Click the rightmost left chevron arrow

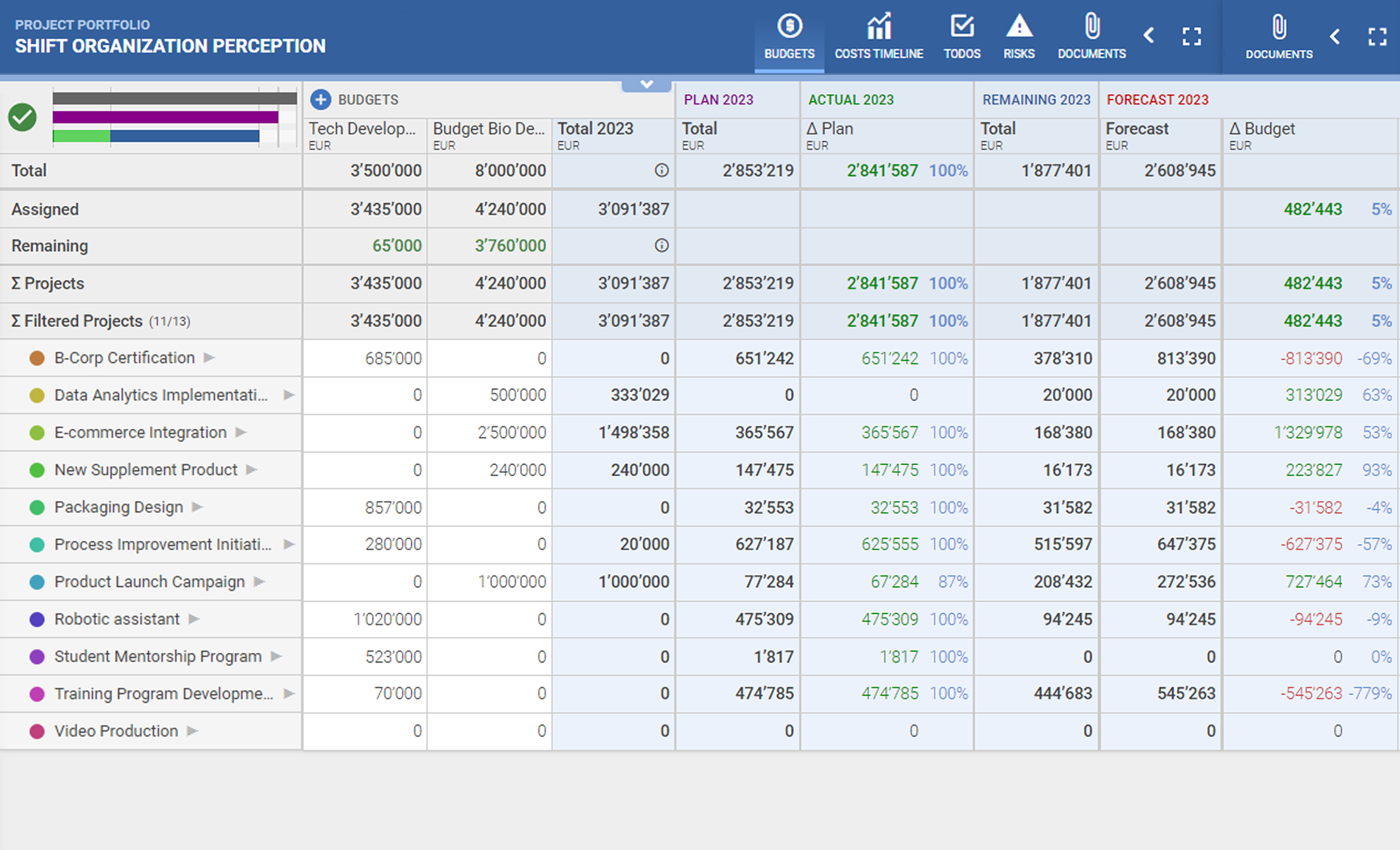click(1335, 37)
